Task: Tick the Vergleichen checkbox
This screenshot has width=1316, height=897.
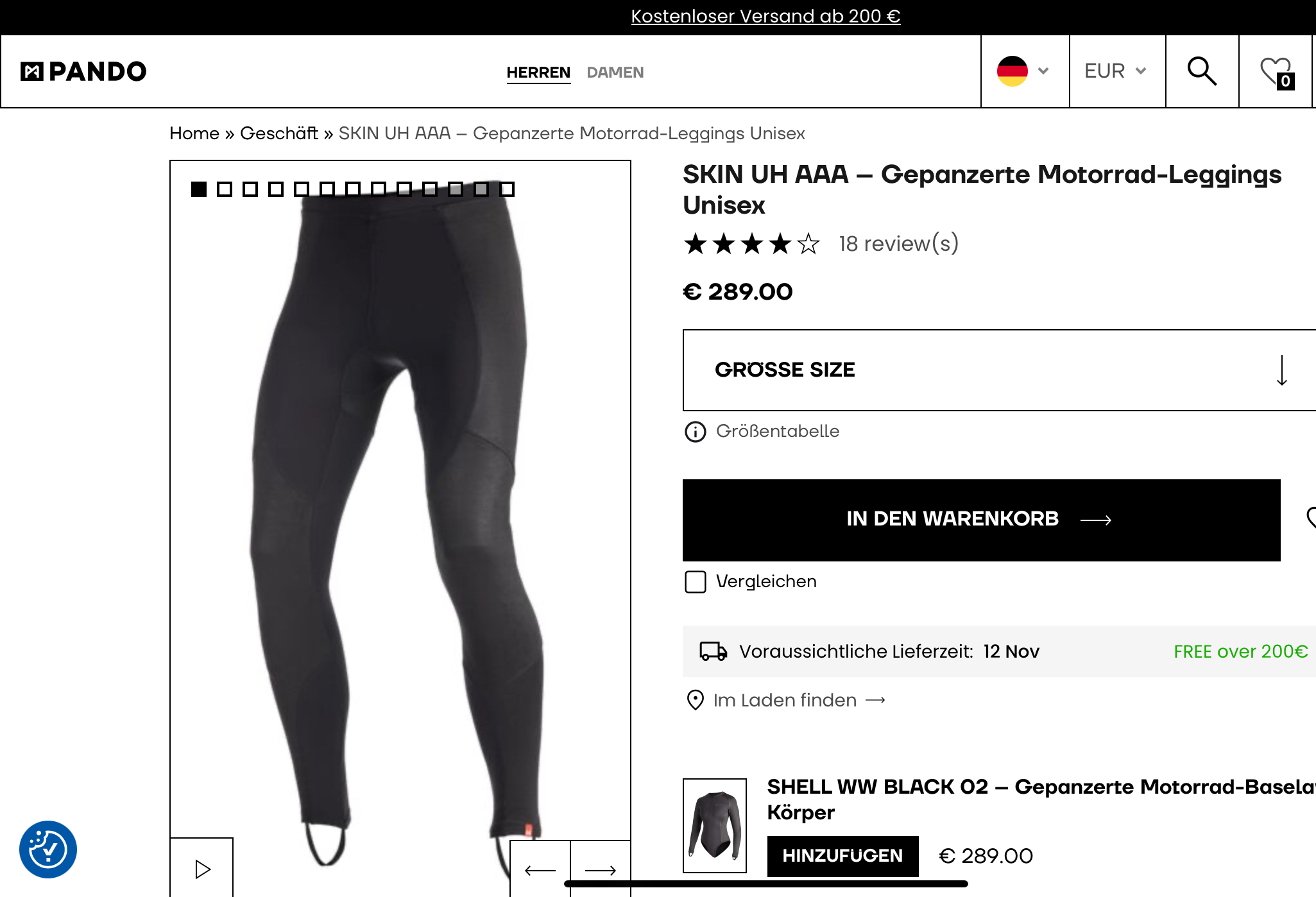Action: coord(696,582)
